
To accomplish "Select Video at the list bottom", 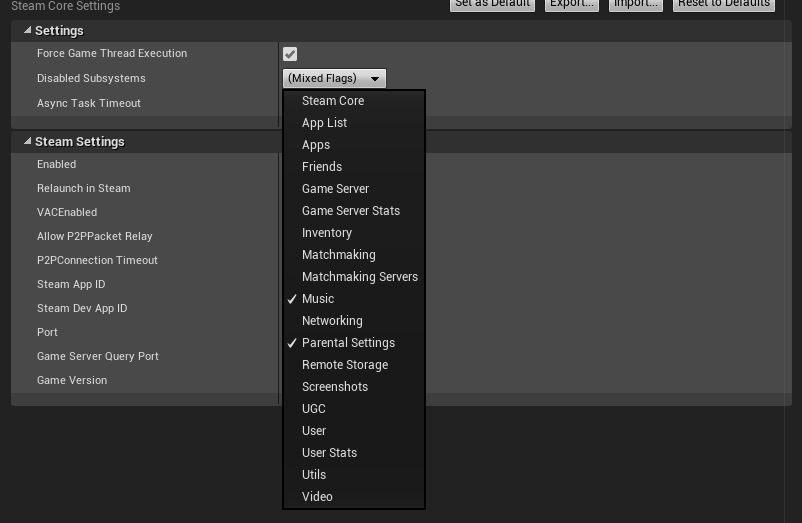I will (x=317, y=497).
